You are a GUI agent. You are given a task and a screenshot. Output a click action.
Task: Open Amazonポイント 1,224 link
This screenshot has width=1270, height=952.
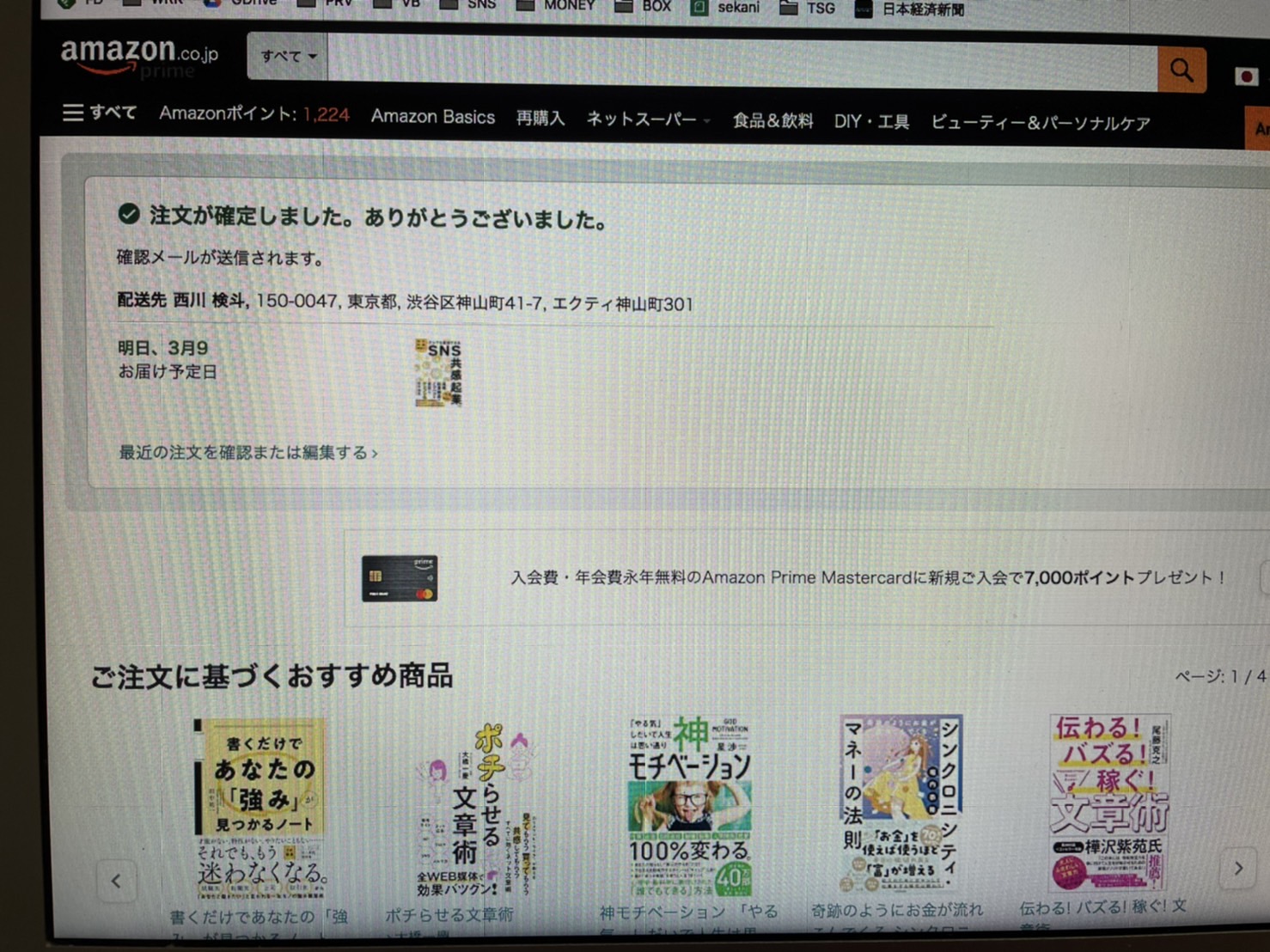254,114
